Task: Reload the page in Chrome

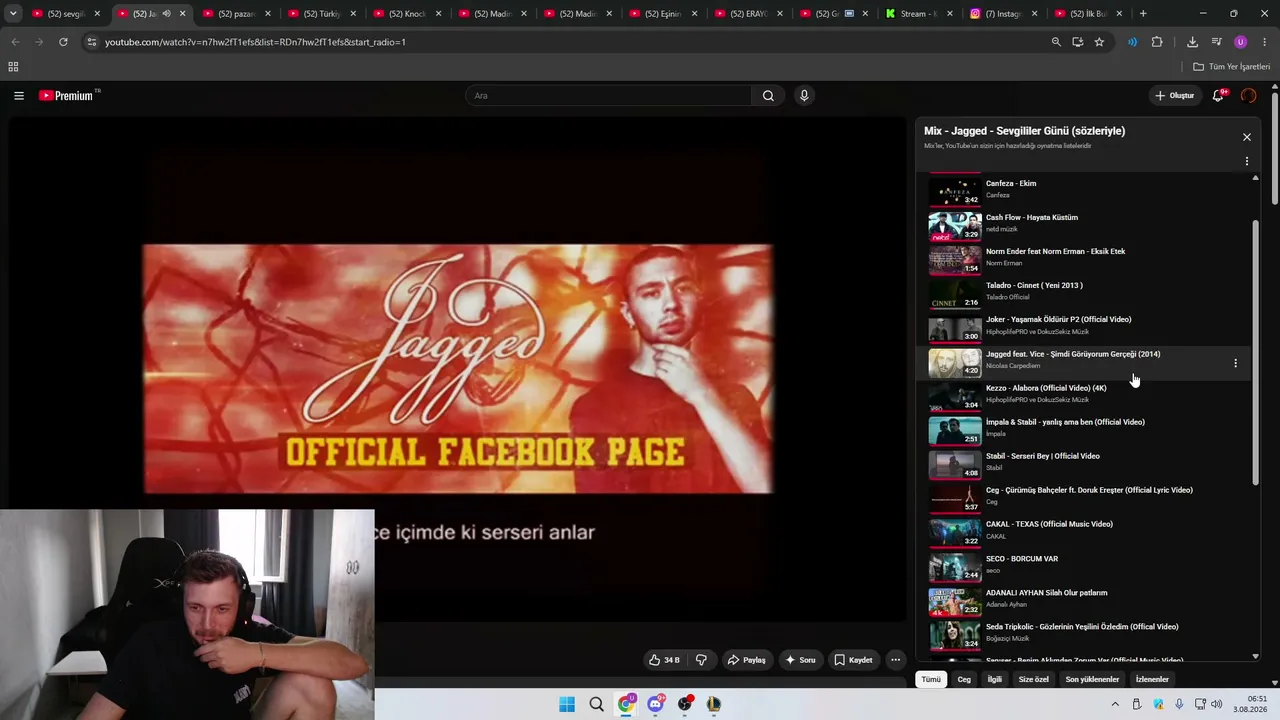Action: [63, 42]
